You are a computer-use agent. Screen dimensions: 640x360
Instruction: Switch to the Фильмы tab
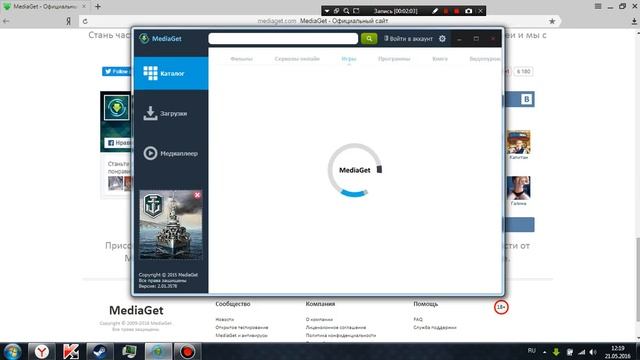[241, 59]
